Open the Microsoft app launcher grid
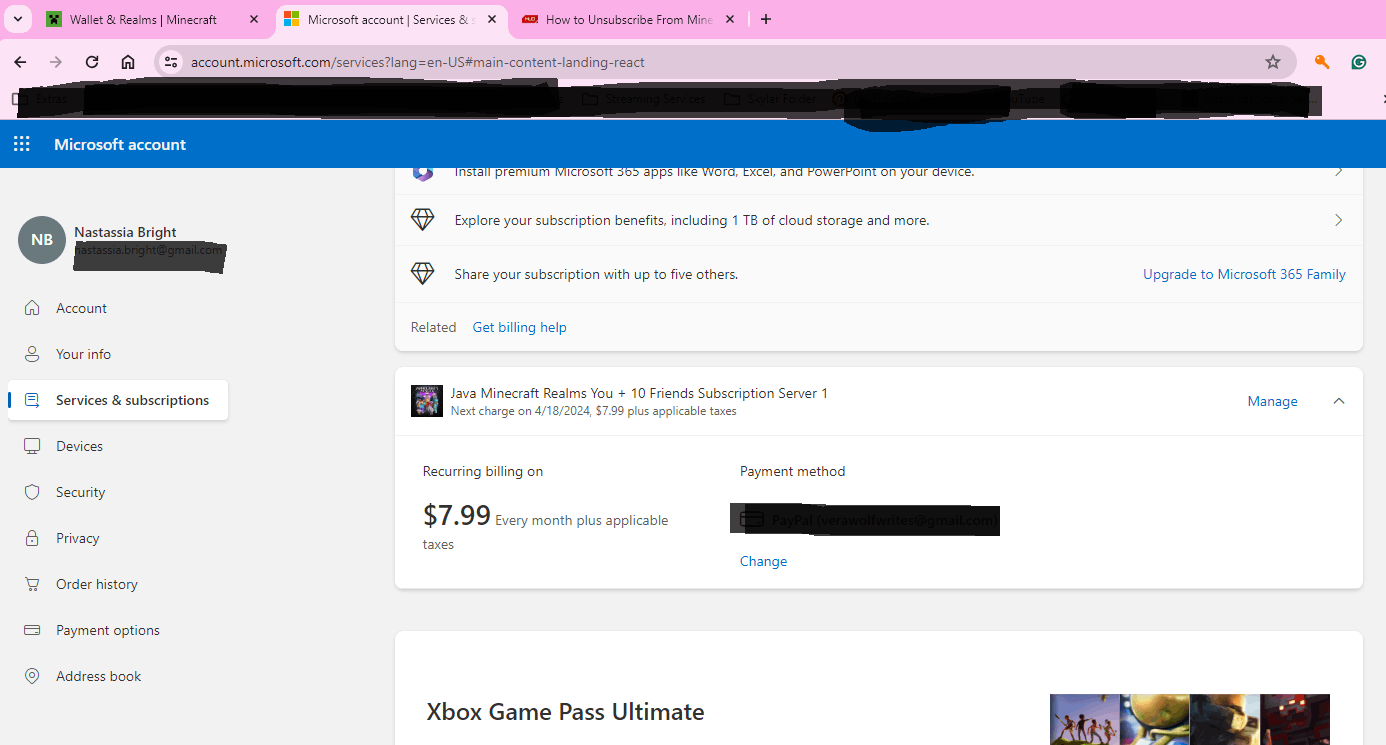The image size is (1386, 745). pos(22,144)
